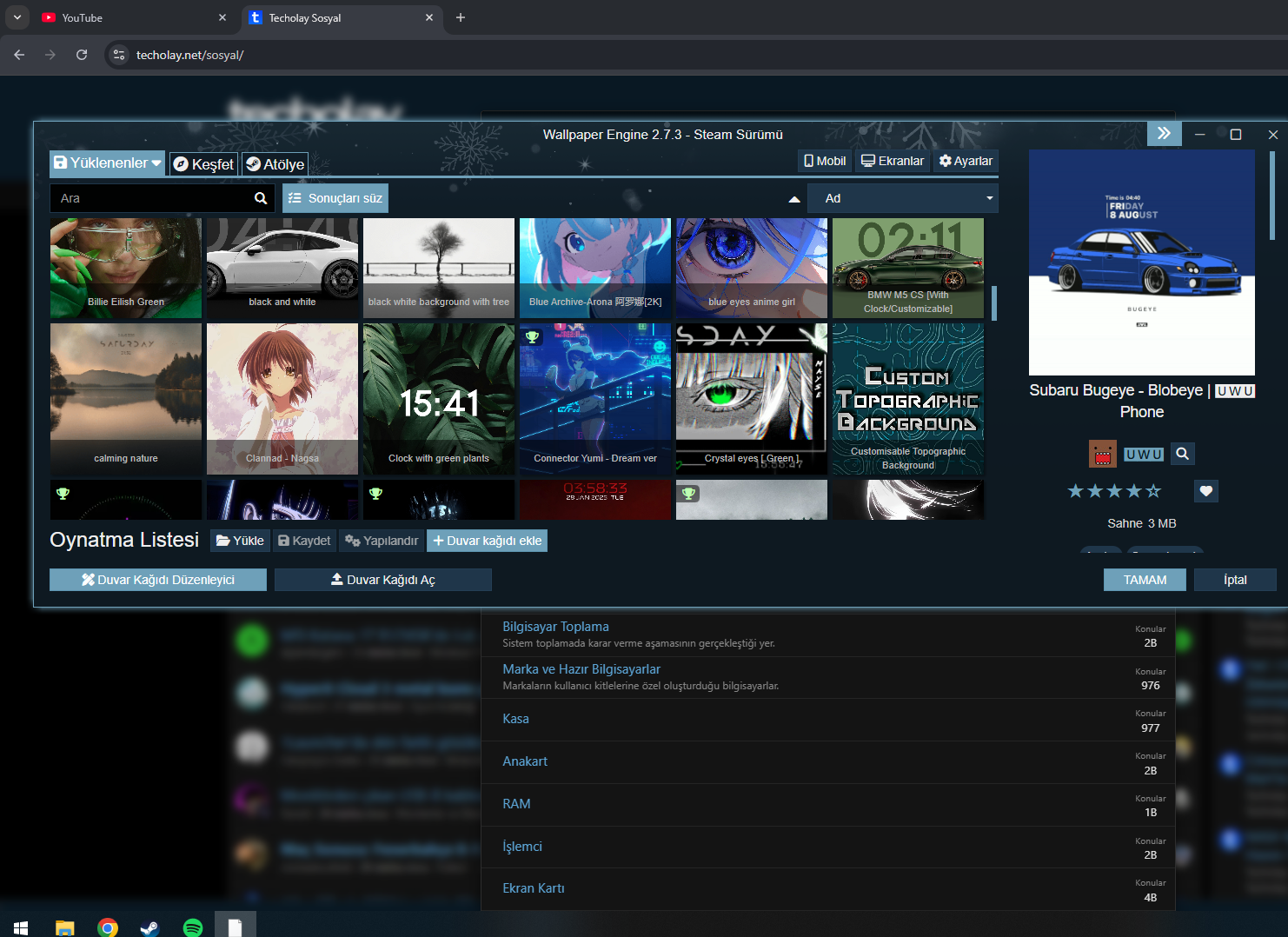Click Kaydet playlist button

coord(304,541)
